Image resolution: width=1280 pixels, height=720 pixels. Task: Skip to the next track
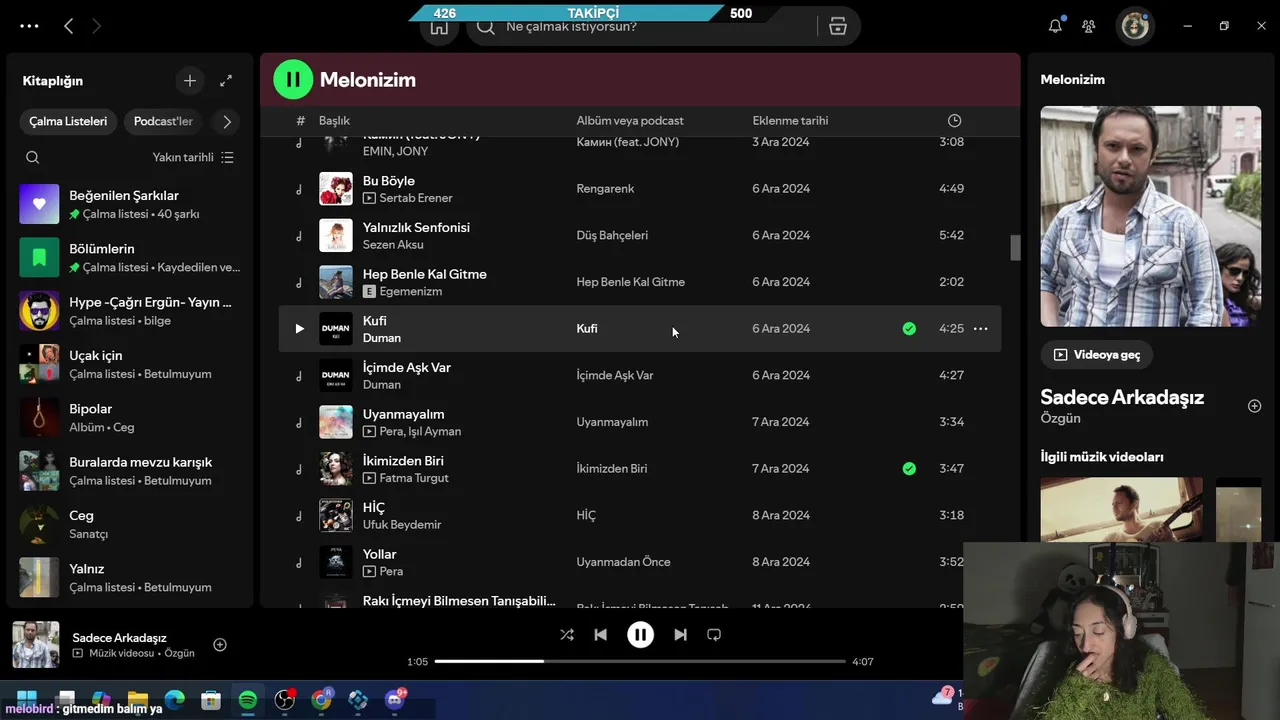pos(680,634)
